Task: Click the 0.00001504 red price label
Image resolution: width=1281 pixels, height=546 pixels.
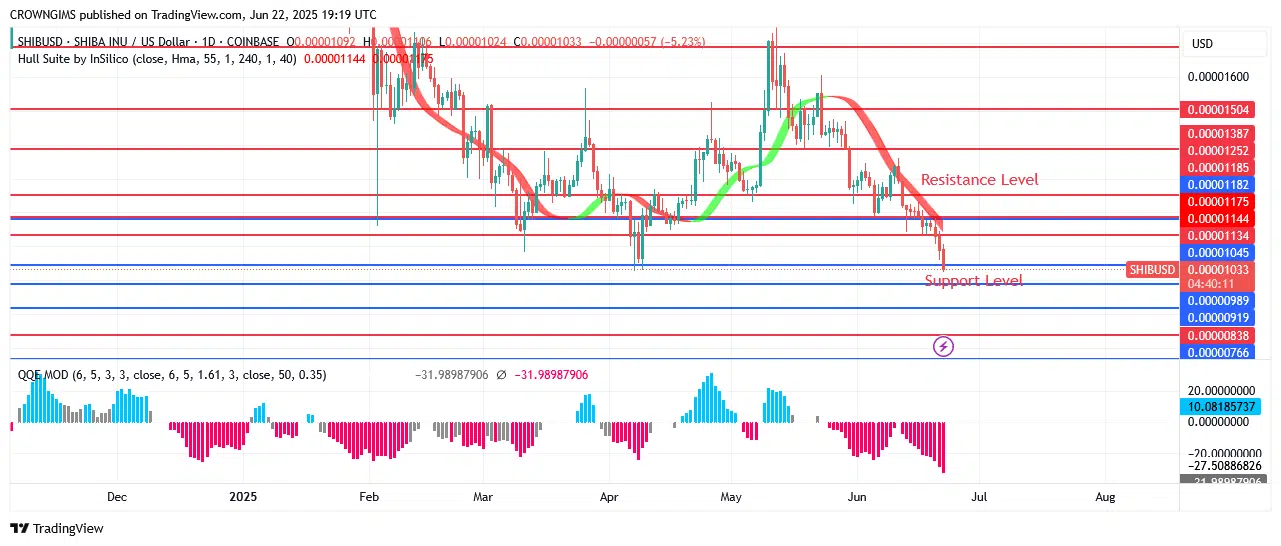Action: point(1217,110)
